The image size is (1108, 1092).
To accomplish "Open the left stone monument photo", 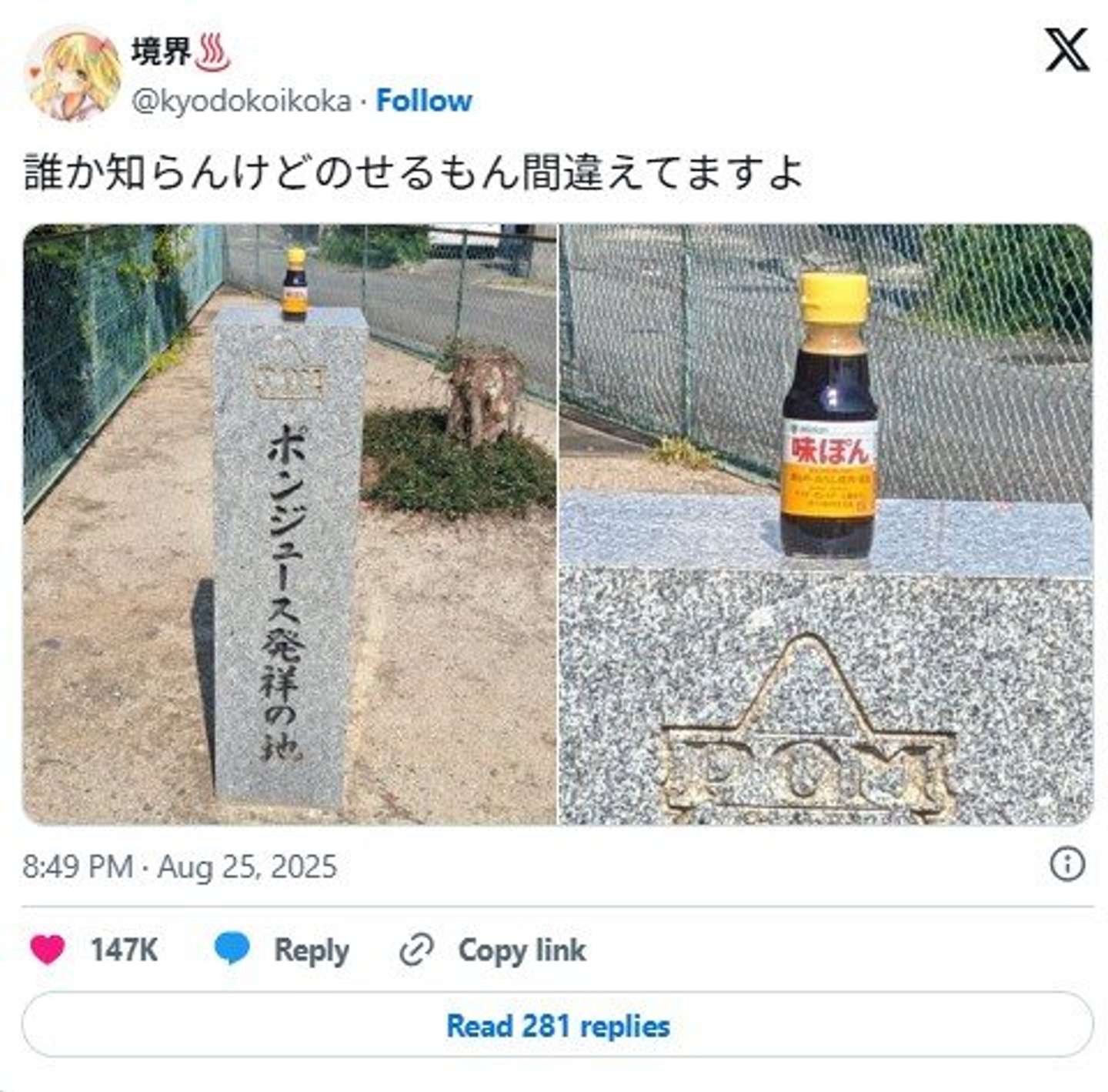I will pyautogui.click(x=289, y=524).
